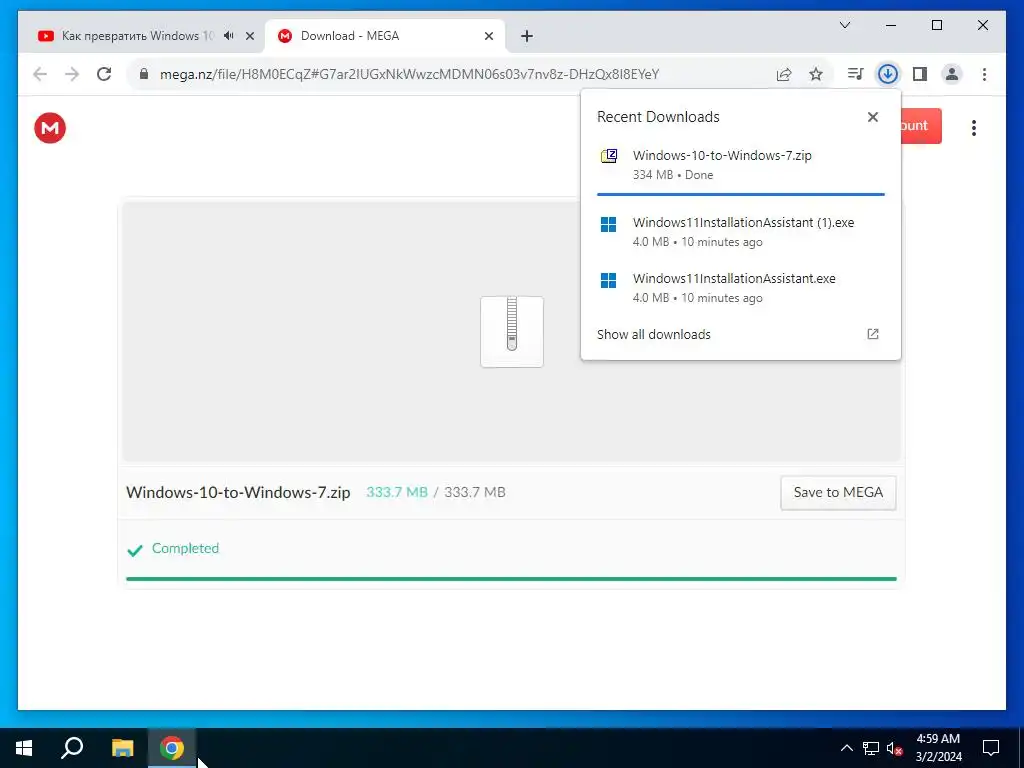Click the mega.nz address bar
Viewport: 1024px width, 768px height.
(x=409, y=74)
